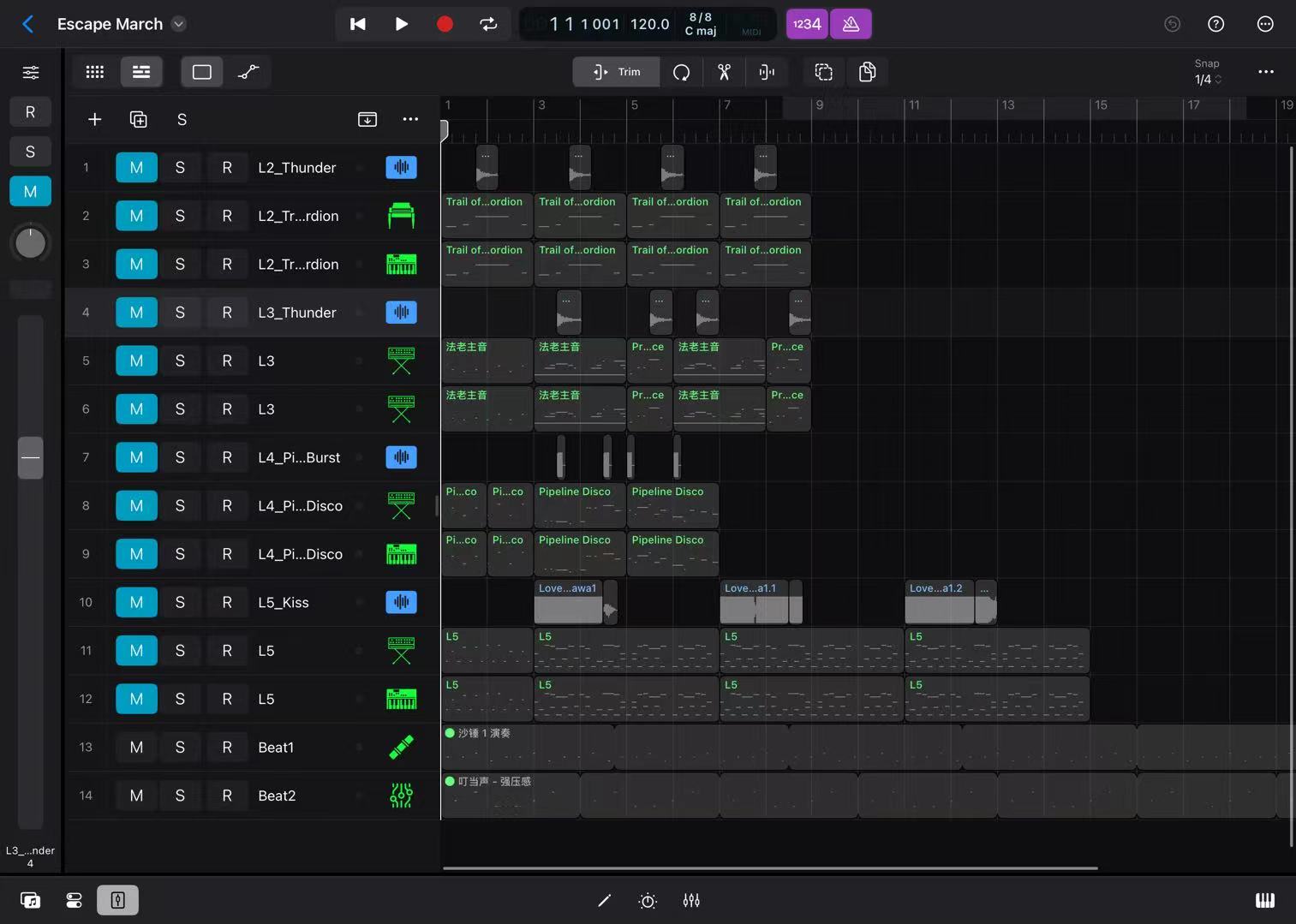Enable the metronome click

[851, 24]
